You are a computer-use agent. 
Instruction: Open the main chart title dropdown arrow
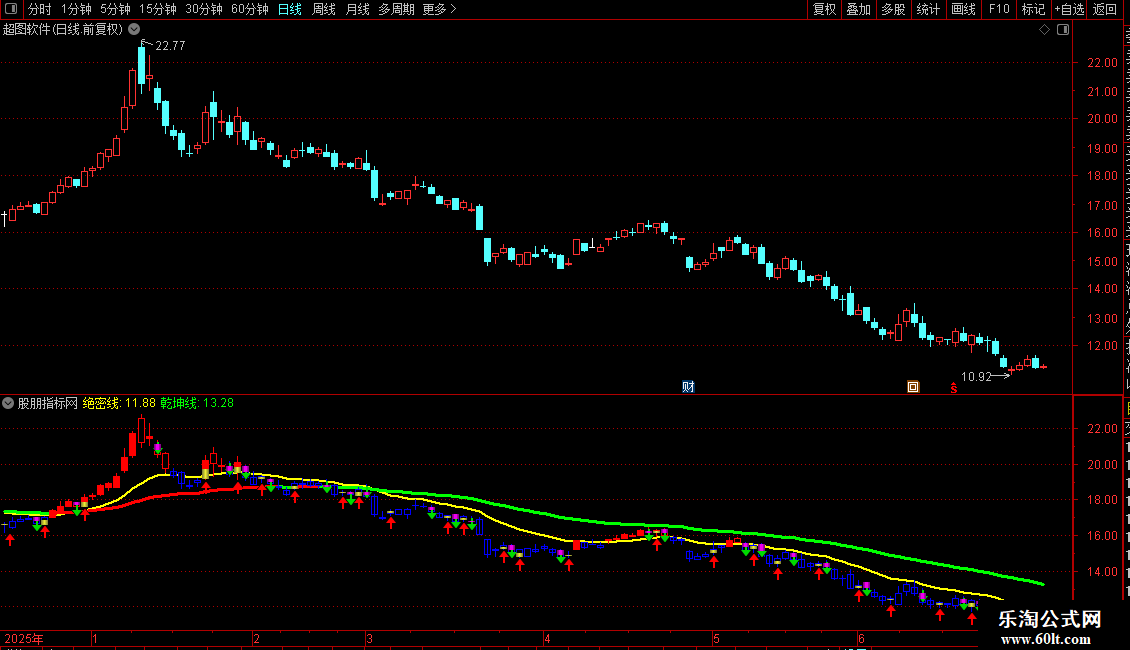point(134,29)
